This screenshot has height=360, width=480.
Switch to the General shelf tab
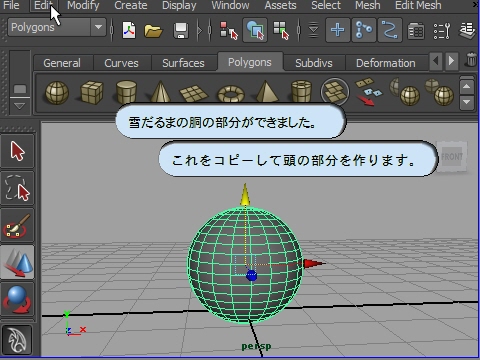click(x=62, y=63)
